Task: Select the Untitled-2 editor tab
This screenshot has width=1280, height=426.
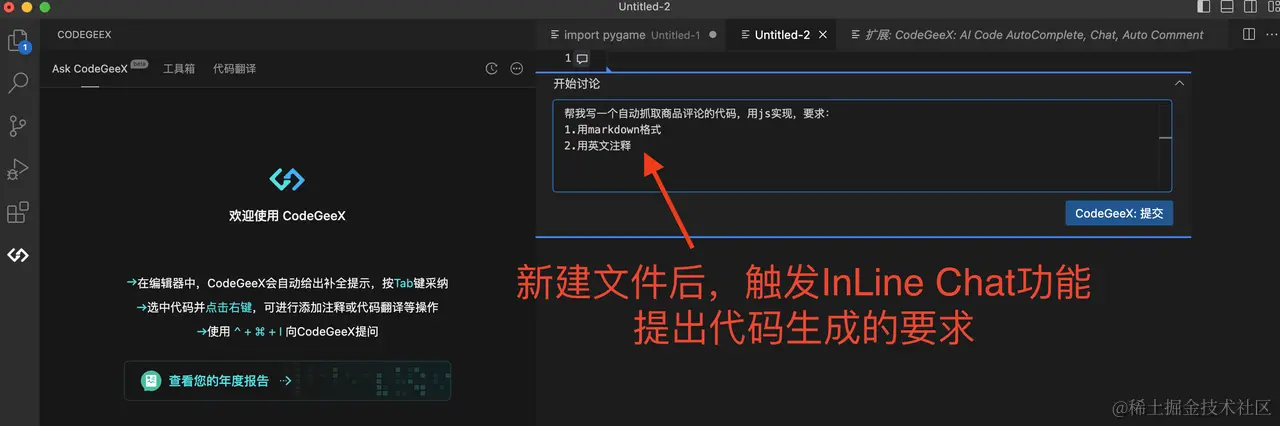Action: click(x=782, y=35)
